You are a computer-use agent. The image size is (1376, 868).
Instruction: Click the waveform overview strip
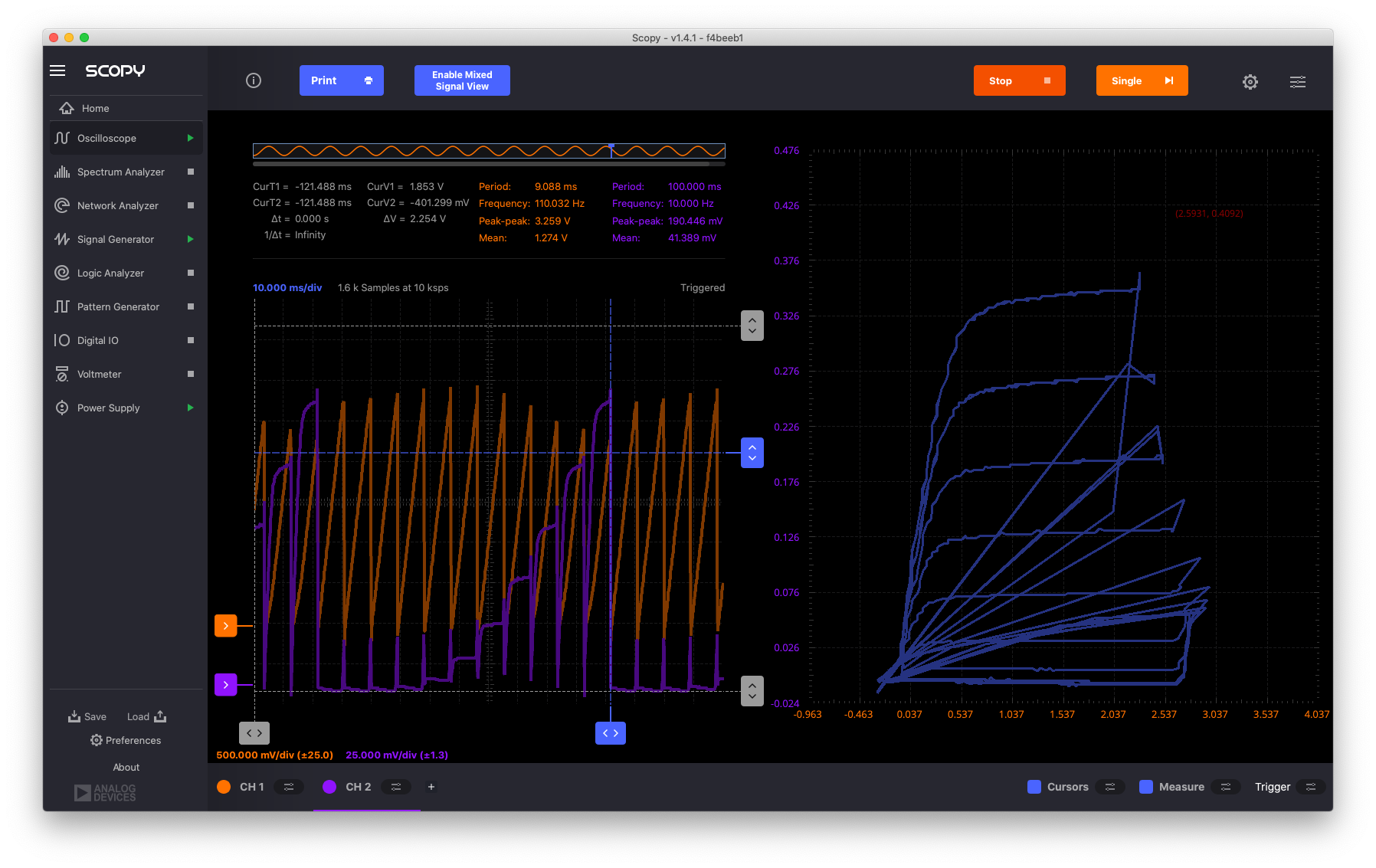coord(489,150)
